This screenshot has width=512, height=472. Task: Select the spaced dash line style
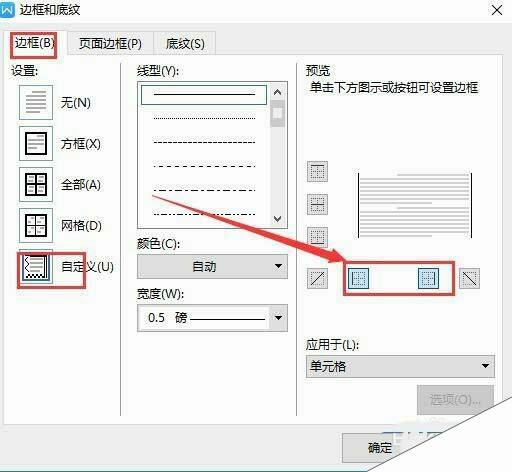[x=204, y=166]
